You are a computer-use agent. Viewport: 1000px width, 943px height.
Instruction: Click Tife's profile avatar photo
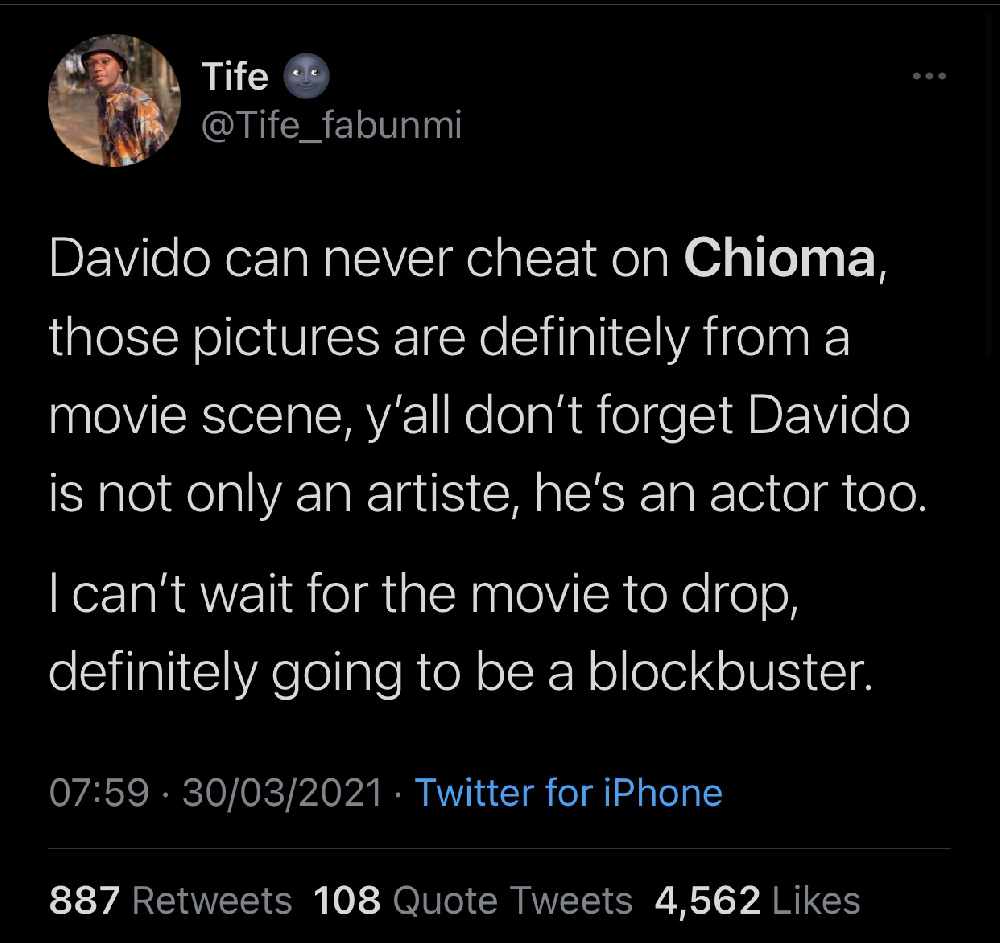tap(114, 101)
